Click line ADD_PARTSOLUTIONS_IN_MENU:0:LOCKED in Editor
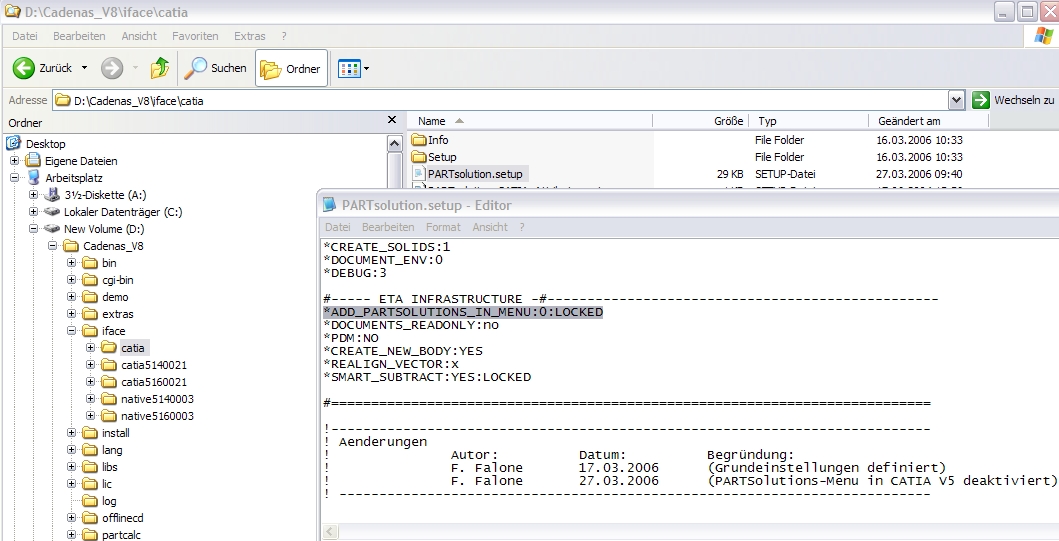Image resolution: width=1059 pixels, height=541 pixels. click(x=463, y=312)
